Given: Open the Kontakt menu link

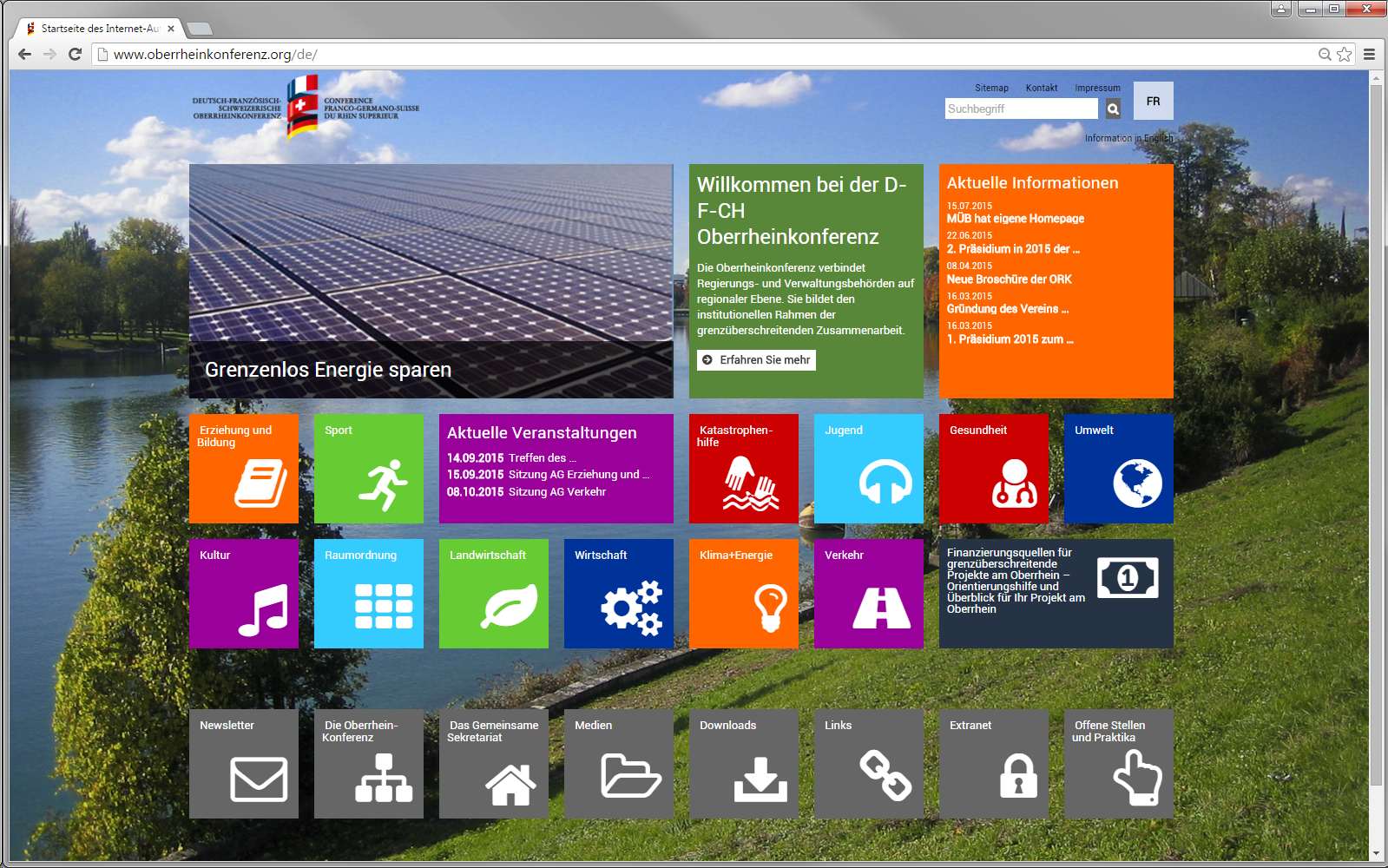Looking at the screenshot, I should click(1041, 88).
